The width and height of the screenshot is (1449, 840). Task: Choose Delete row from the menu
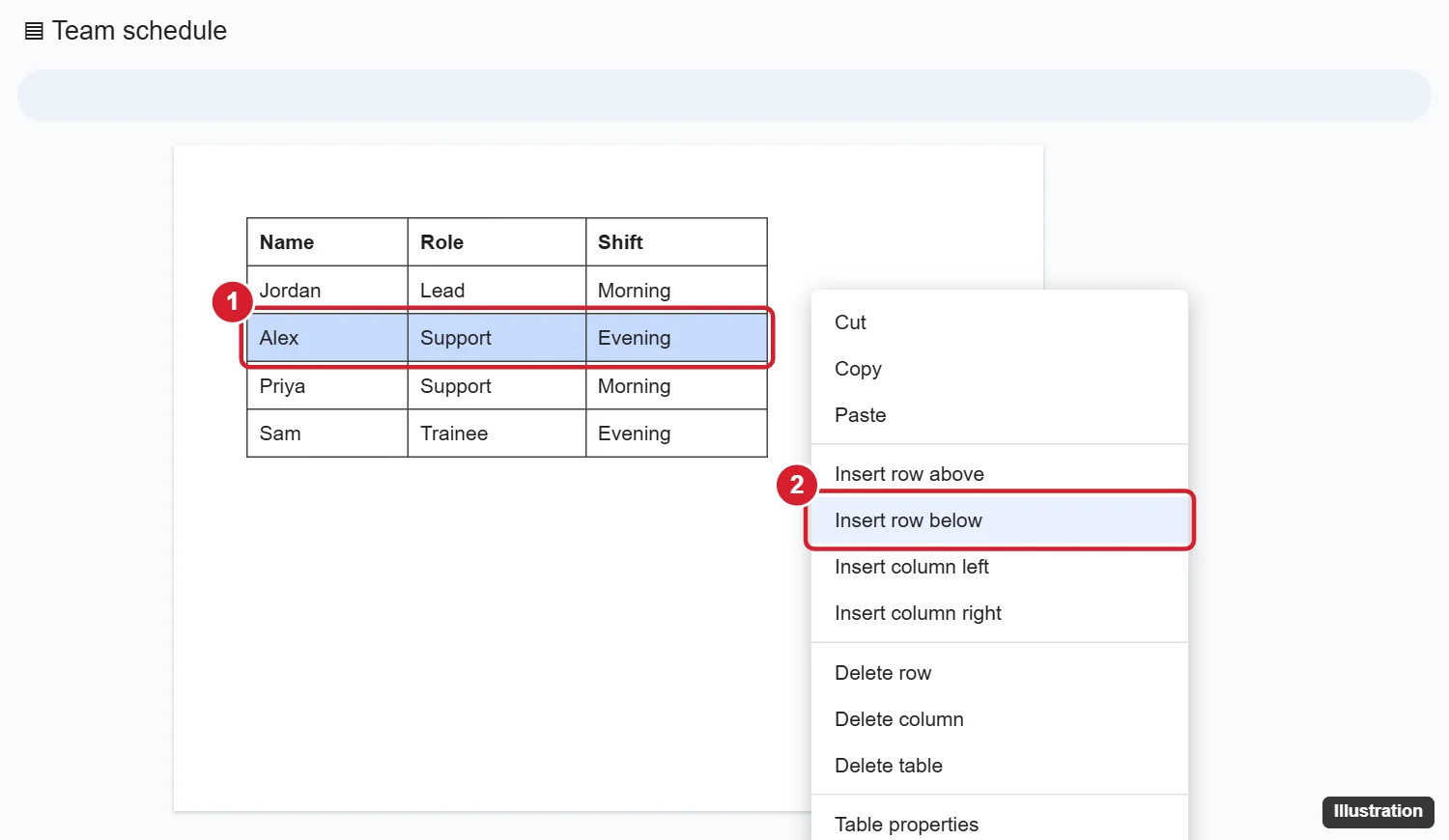coord(1000,673)
